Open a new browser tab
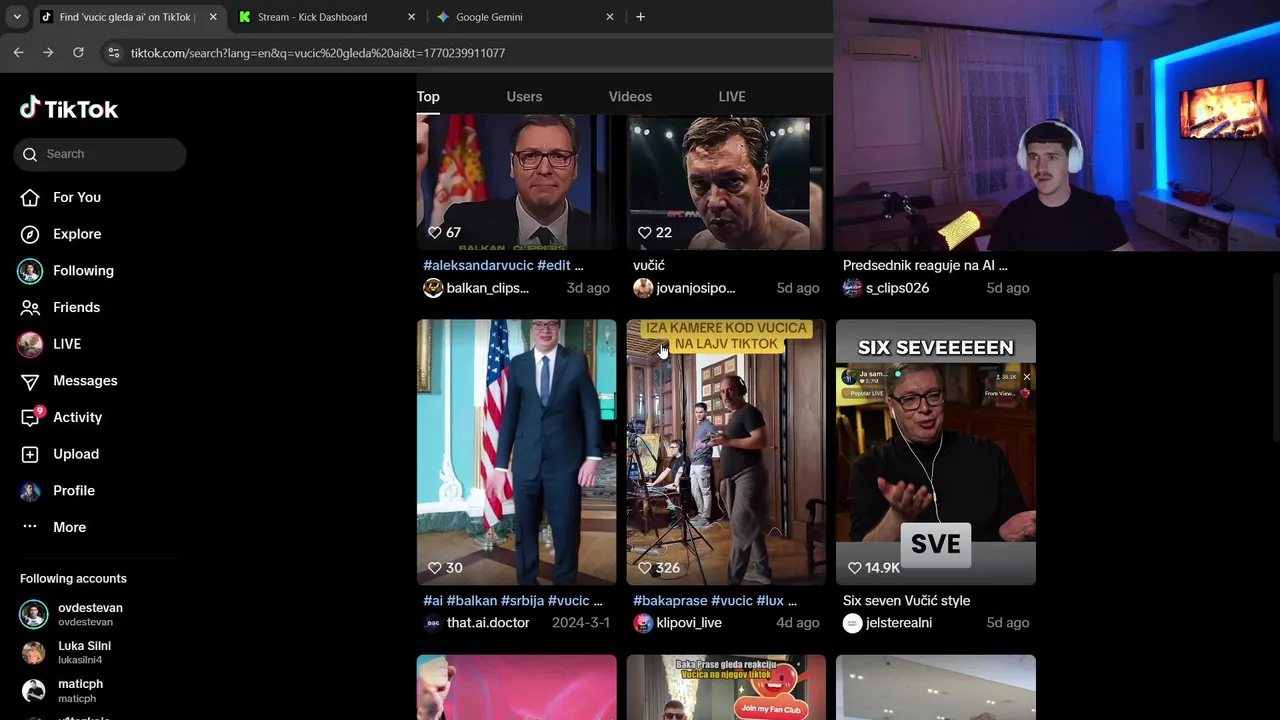The width and height of the screenshot is (1280, 720). pyautogui.click(x=640, y=17)
